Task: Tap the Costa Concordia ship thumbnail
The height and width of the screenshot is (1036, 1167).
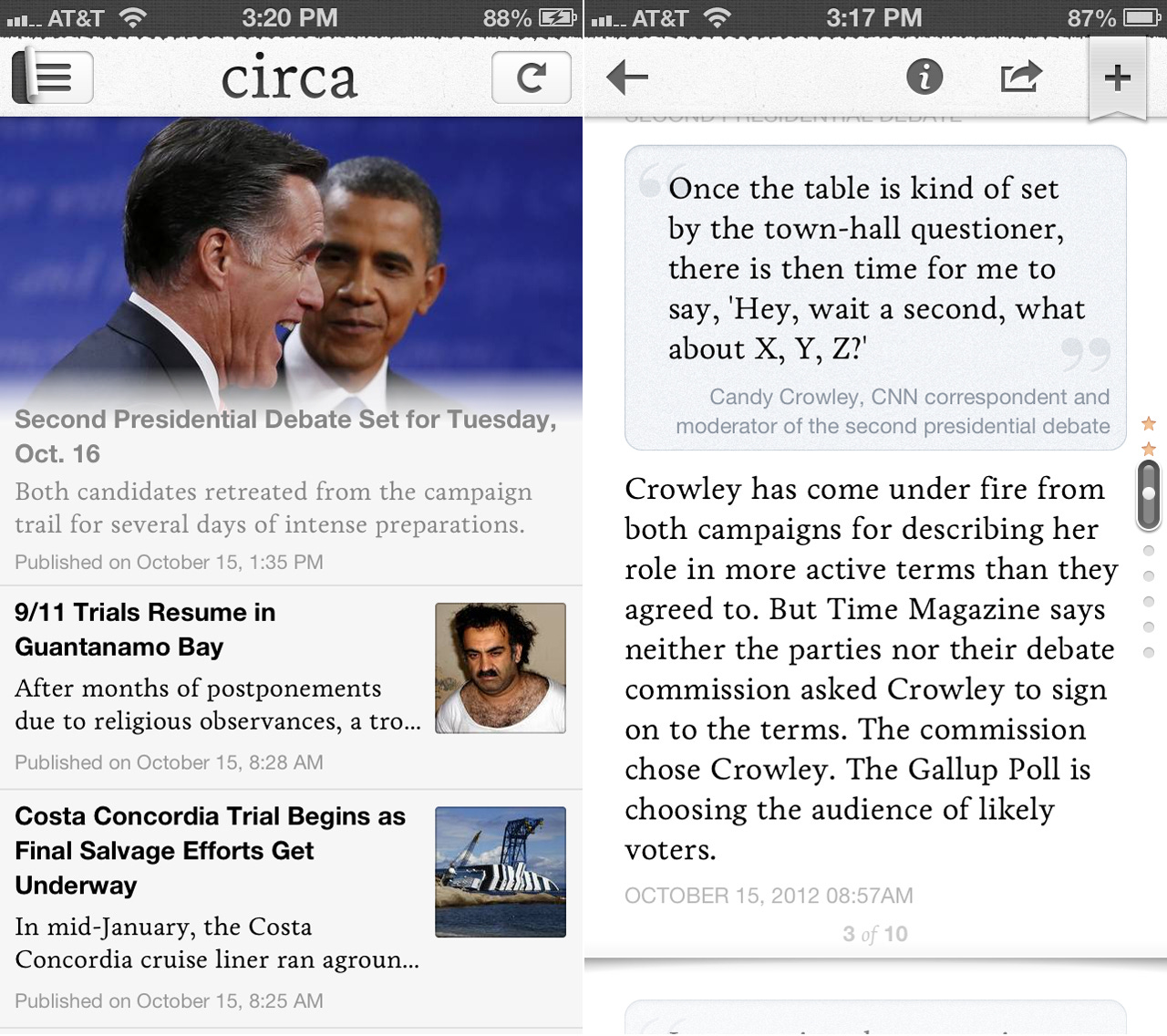Action: click(x=501, y=872)
